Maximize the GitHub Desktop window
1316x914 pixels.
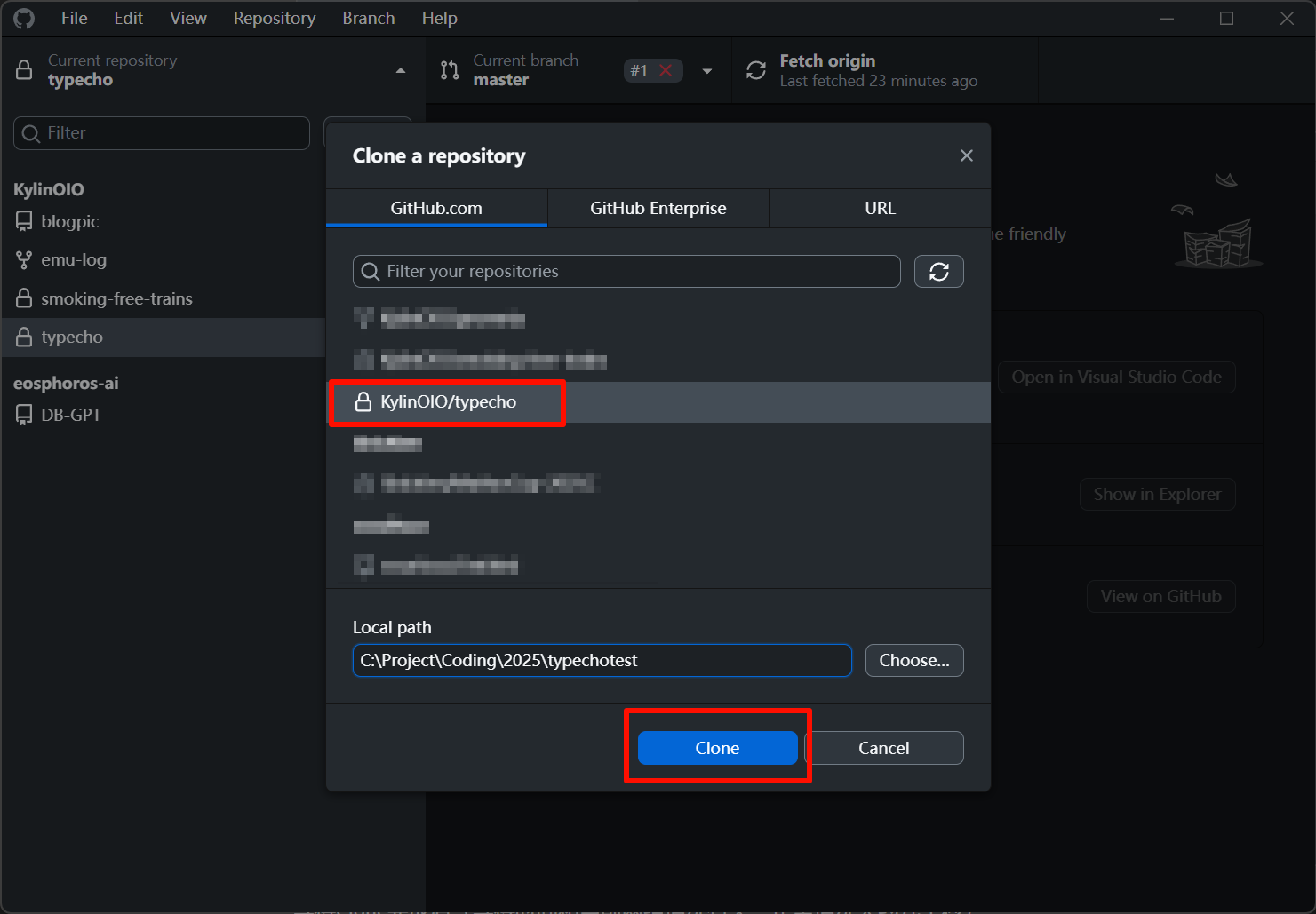coord(1227,19)
